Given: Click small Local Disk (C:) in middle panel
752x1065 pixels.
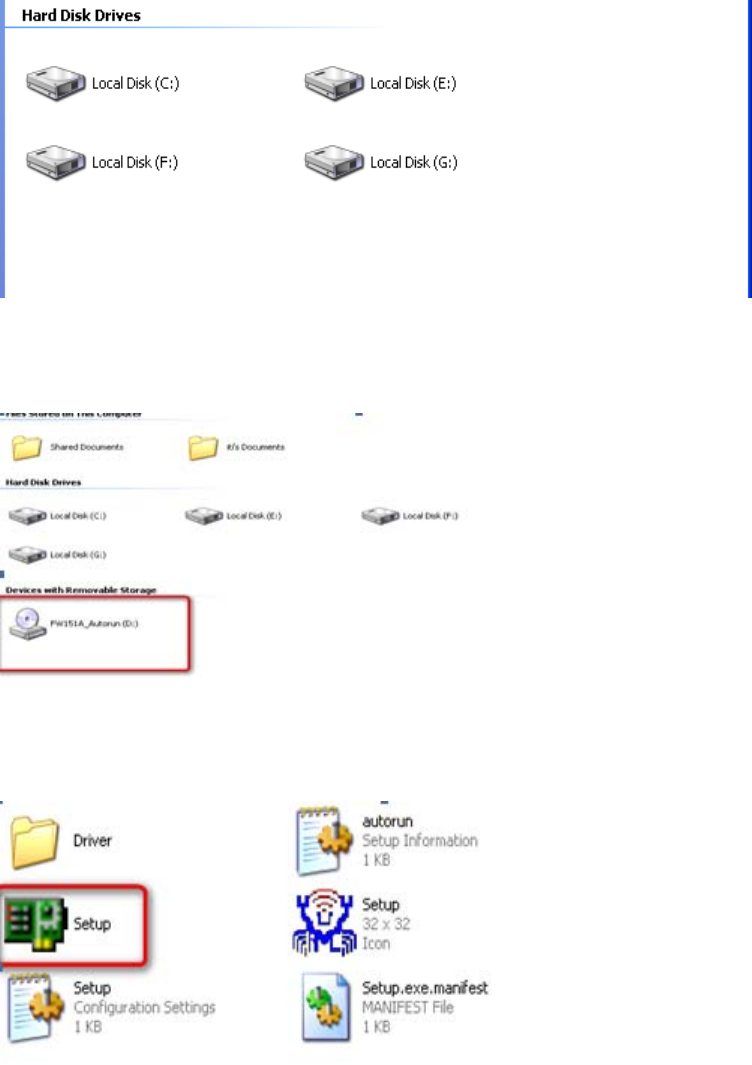Looking at the screenshot, I should [x=57, y=516].
